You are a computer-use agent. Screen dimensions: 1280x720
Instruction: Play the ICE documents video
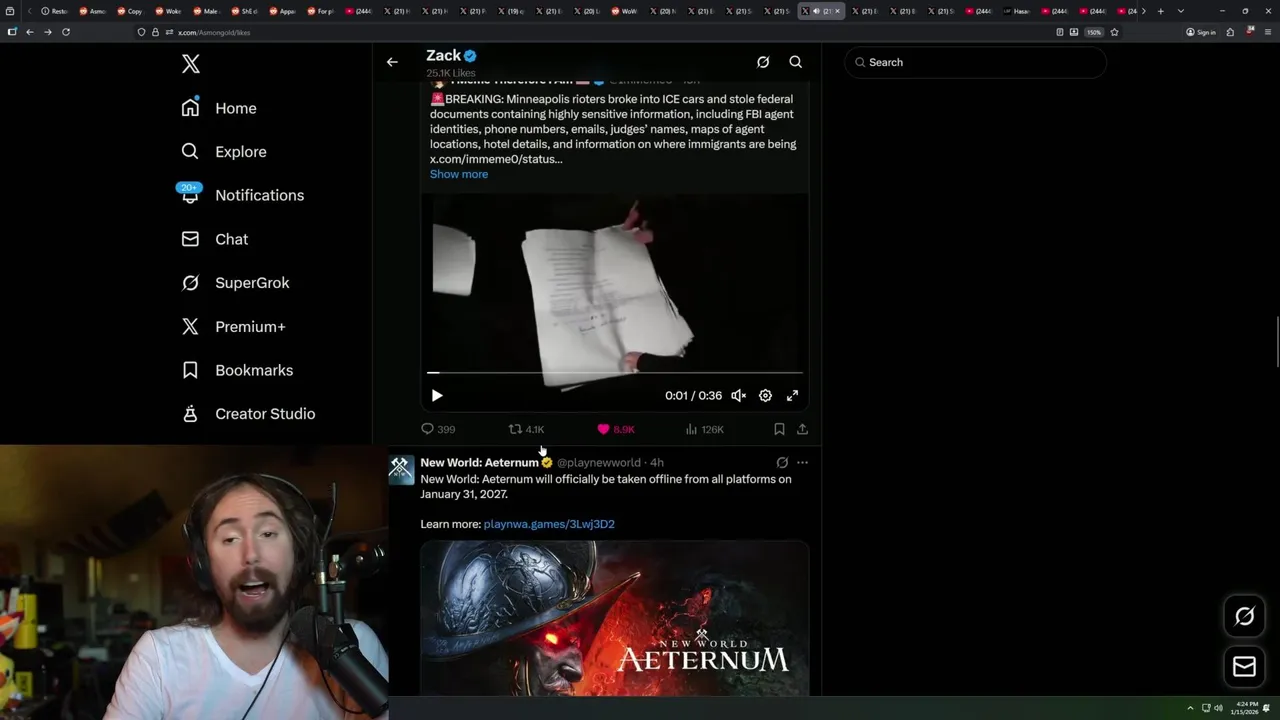tap(437, 396)
